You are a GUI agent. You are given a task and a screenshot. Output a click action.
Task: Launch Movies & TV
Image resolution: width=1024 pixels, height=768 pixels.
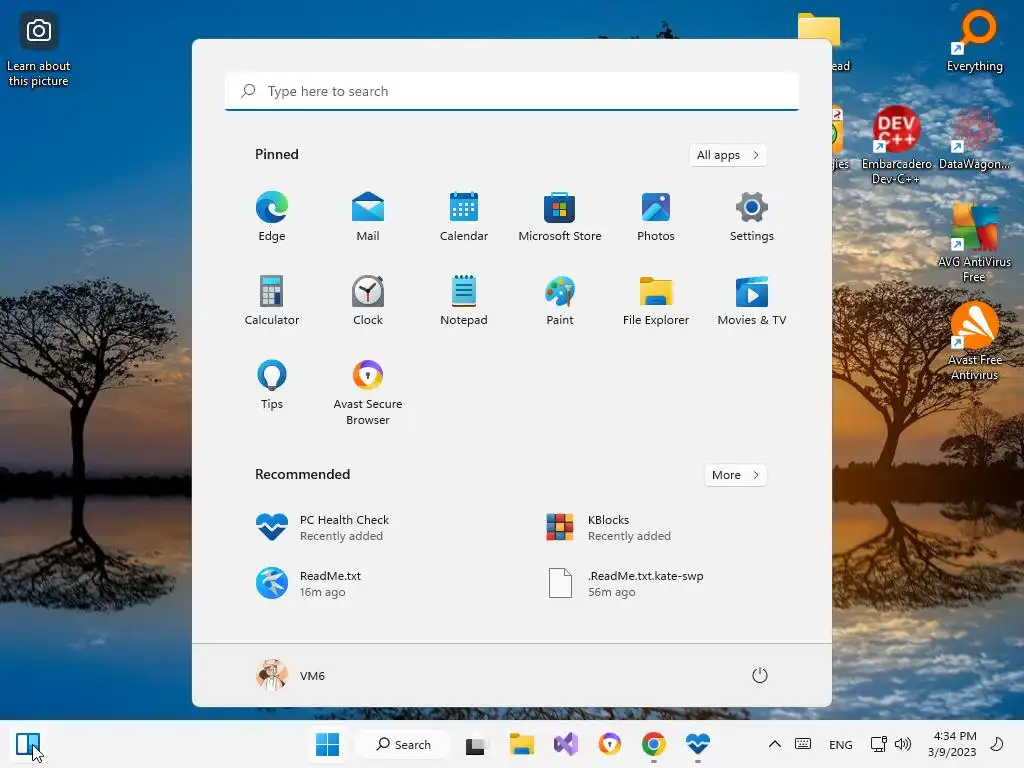pyautogui.click(x=752, y=300)
